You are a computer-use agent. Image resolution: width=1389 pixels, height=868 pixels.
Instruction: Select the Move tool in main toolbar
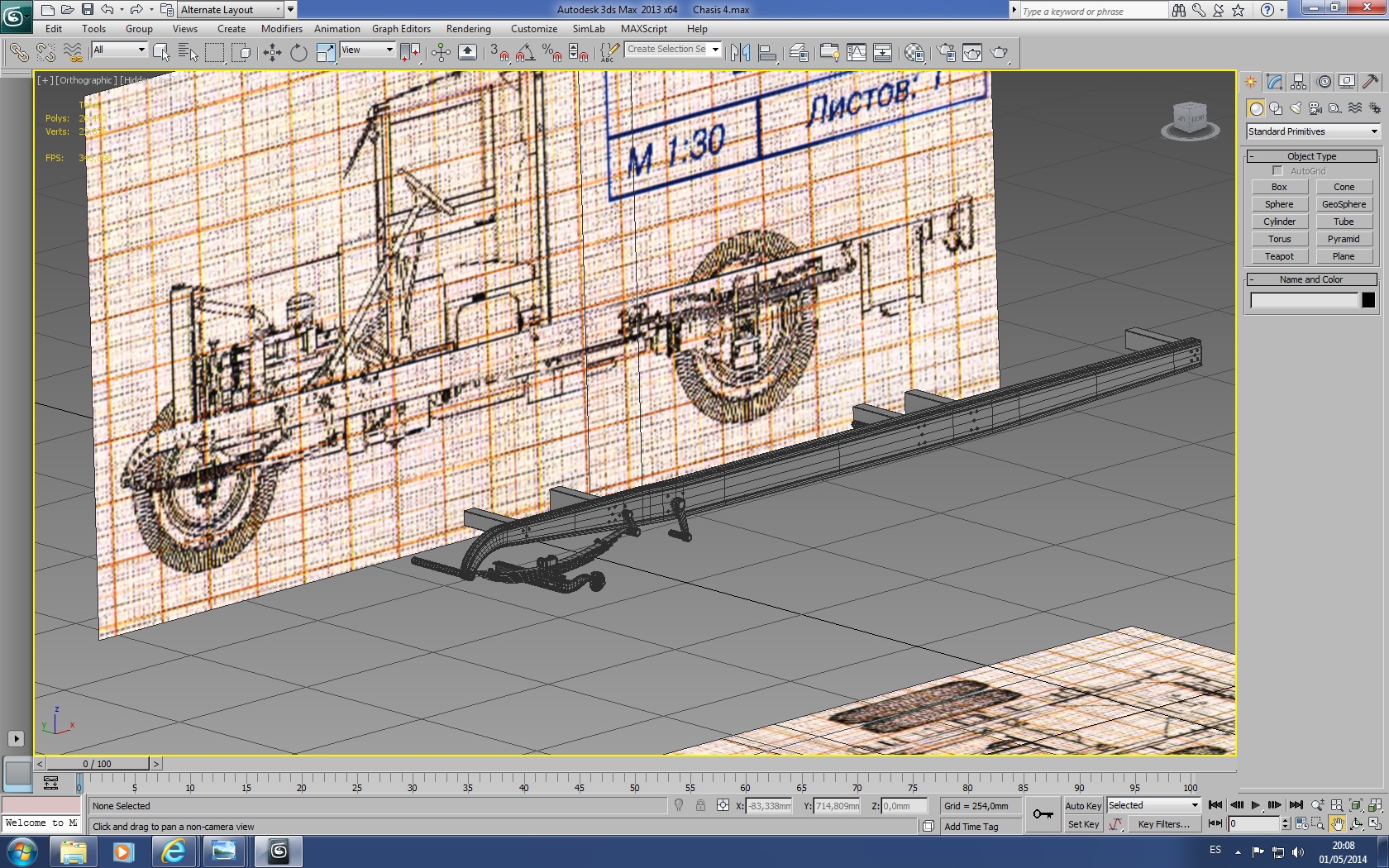pyautogui.click(x=272, y=53)
